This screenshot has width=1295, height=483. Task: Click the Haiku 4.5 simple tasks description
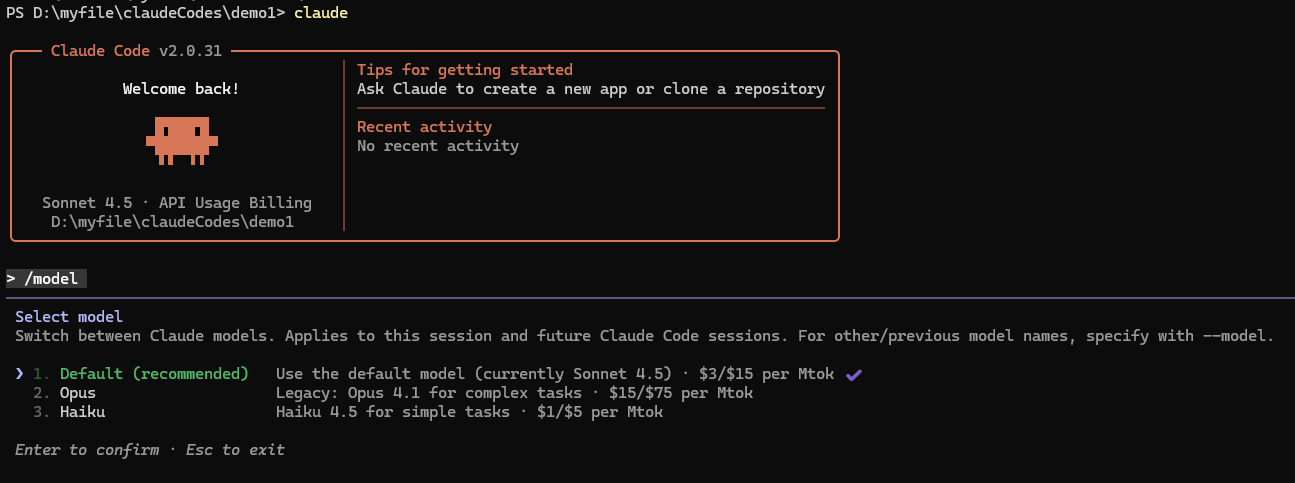pos(469,412)
